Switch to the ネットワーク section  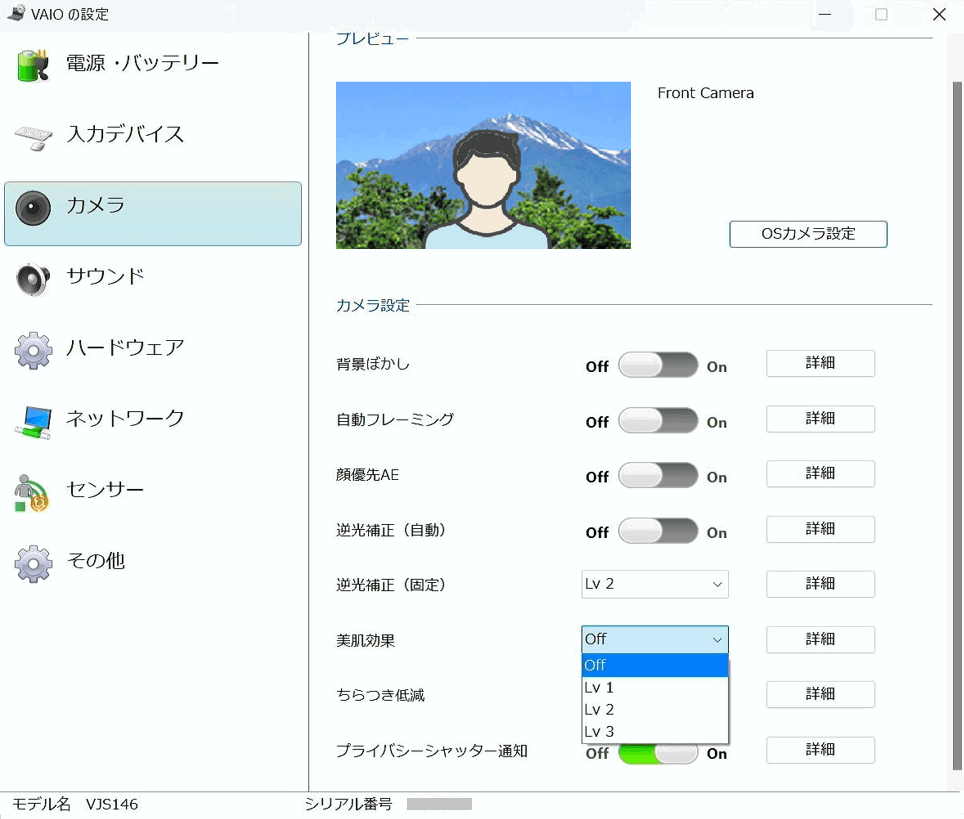coord(125,419)
